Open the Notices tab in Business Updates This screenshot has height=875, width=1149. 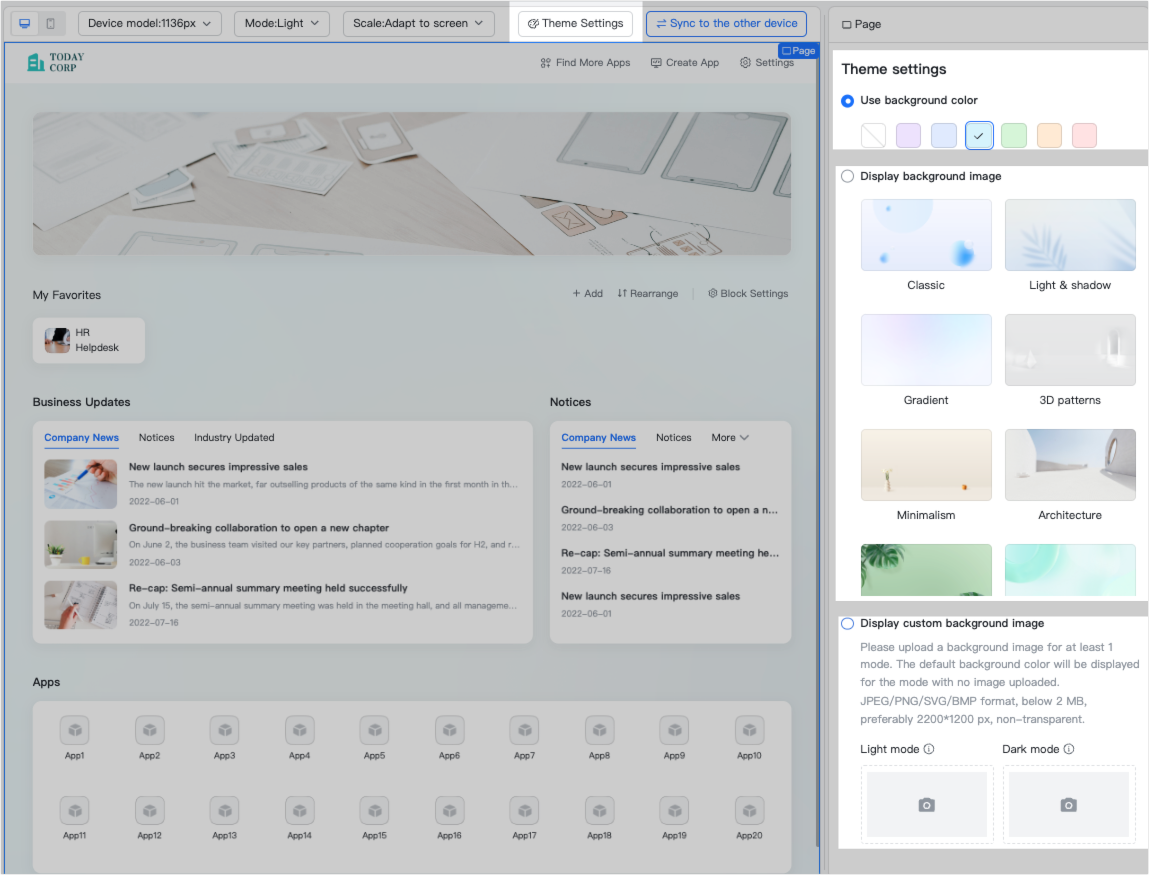pyautogui.click(x=156, y=437)
